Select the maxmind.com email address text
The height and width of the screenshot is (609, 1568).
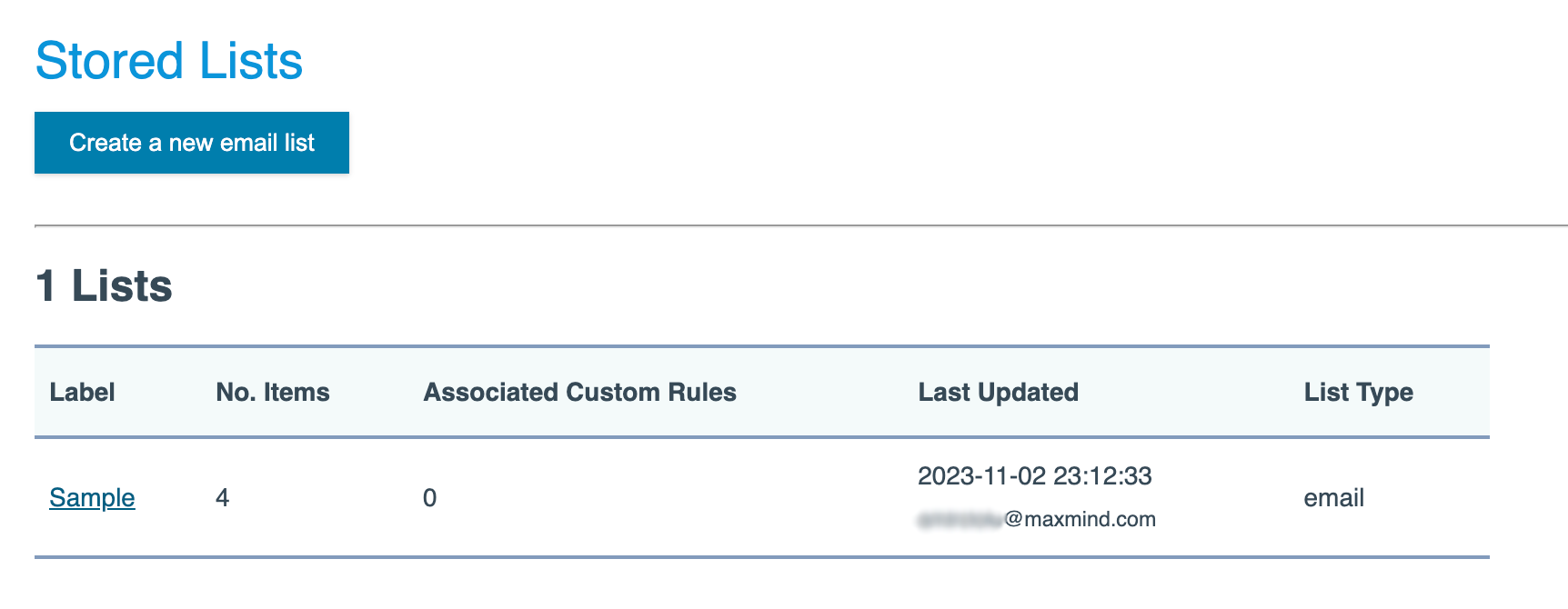1037,519
